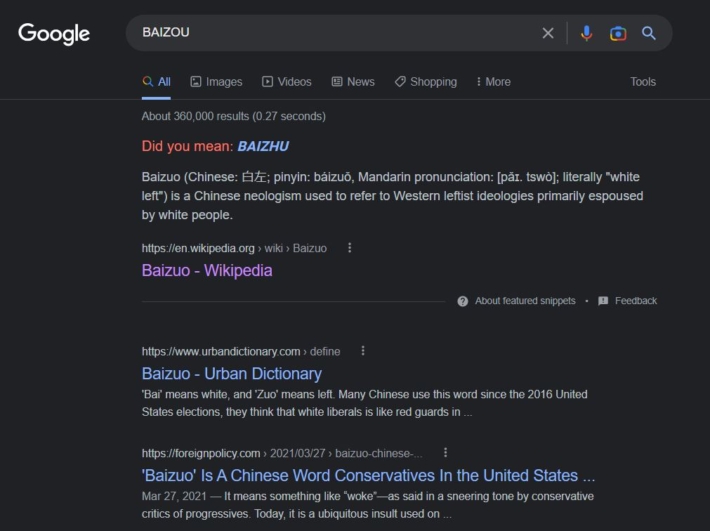
Task: Click the question mark icon beside About featured snippets
Action: pyautogui.click(x=462, y=301)
